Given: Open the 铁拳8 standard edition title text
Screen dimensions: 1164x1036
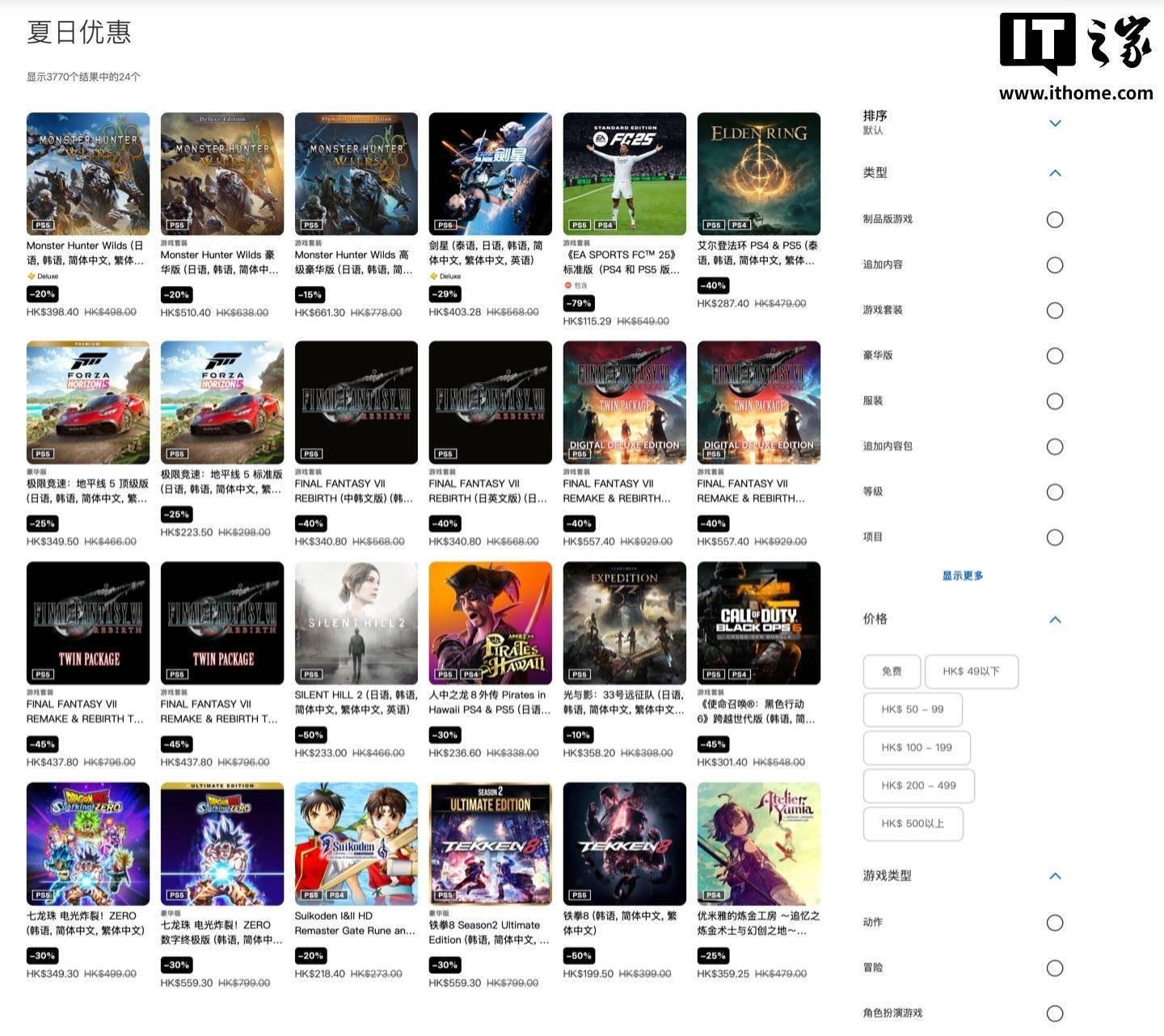Looking at the screenshot, I should pyautogui.click(x=620, y=923).
